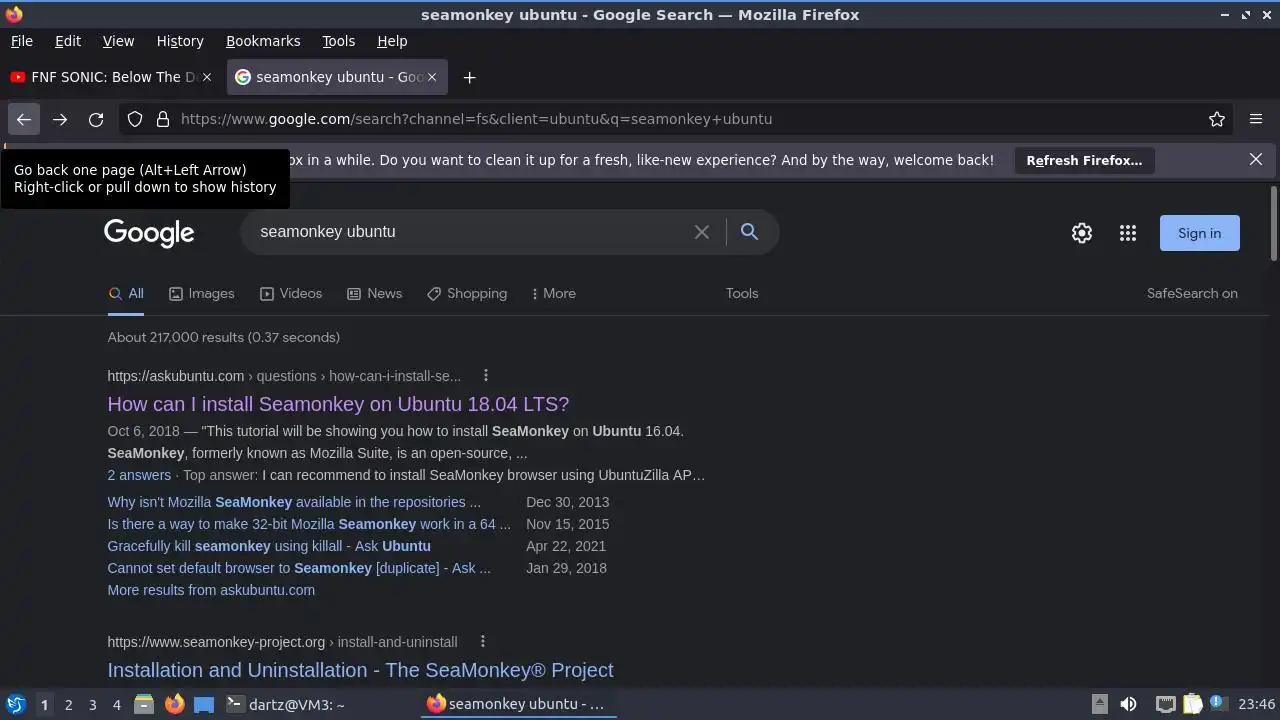
Task: Click the Refresh Firefox button
Action: (1084, 160)
